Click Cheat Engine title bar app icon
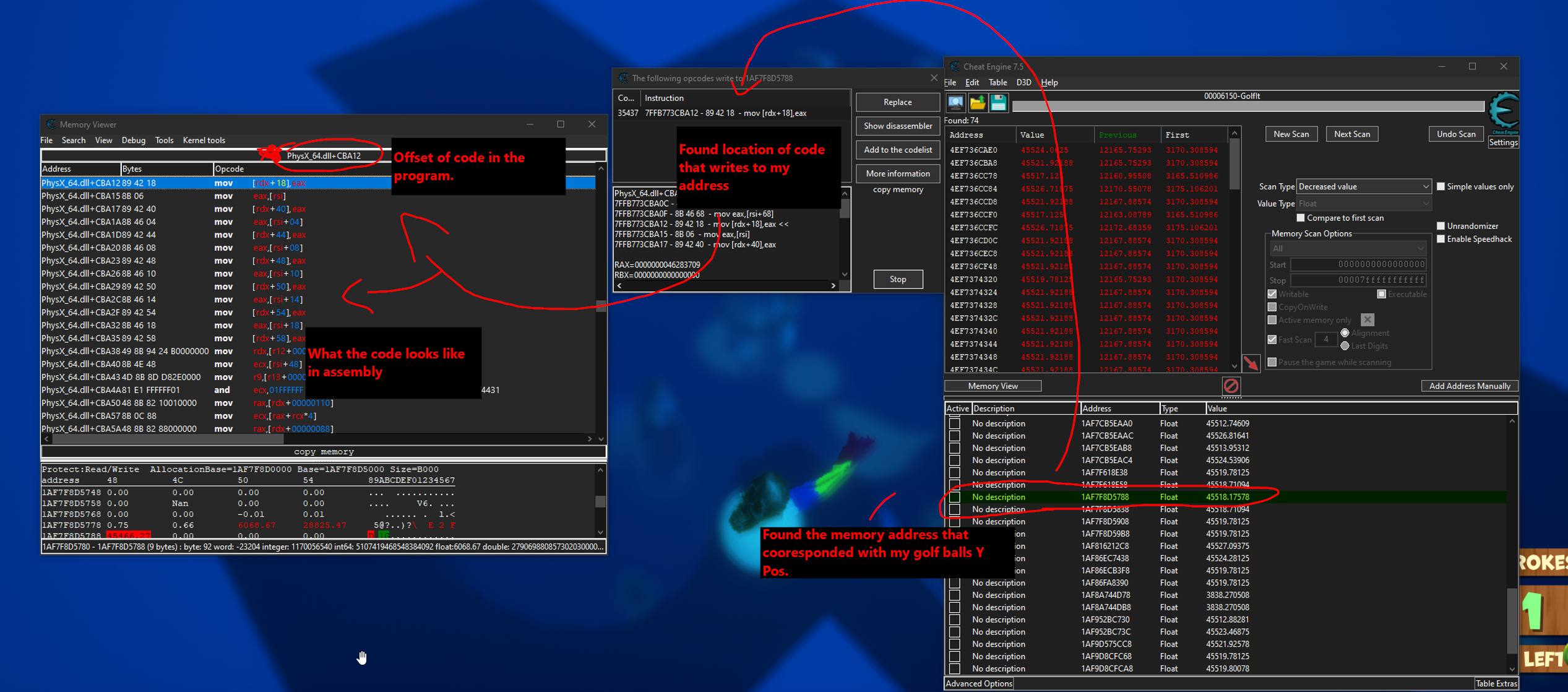This screenshot has width=1568, height=692. (x=955, y=66)
